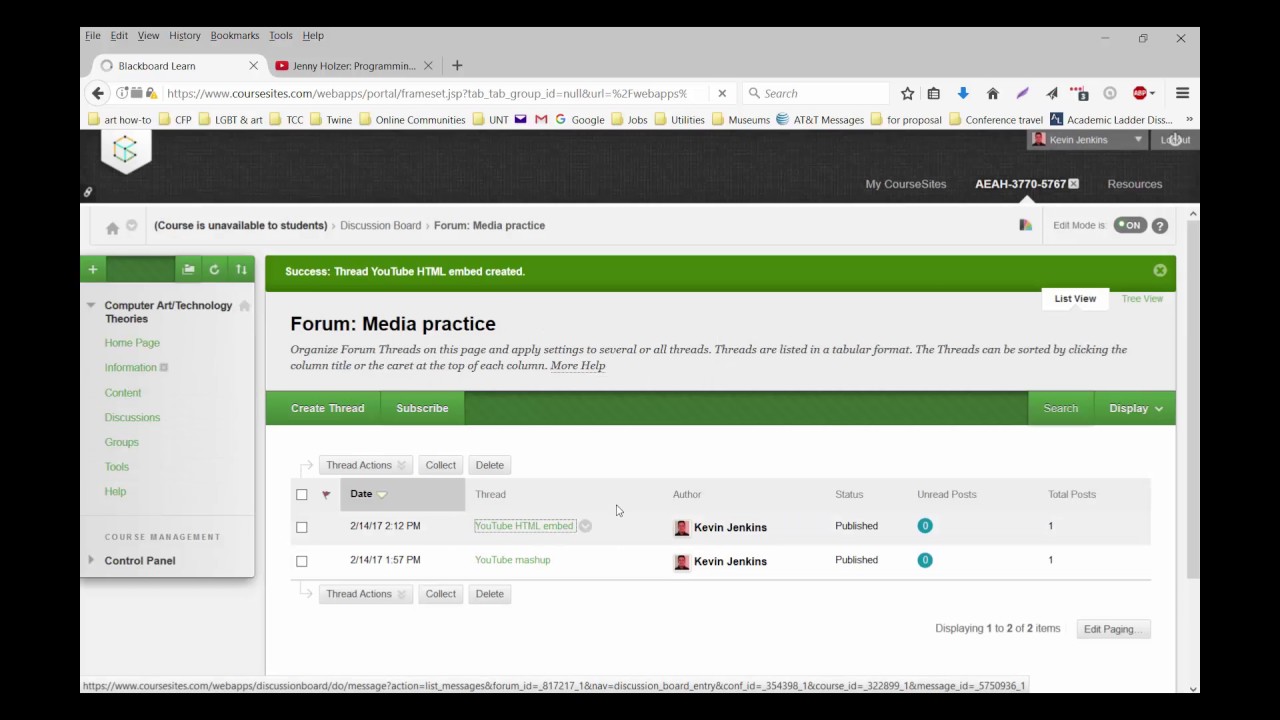Open the Tools menu
This screenshot has height=720, width=1280.
click(281, 36)
